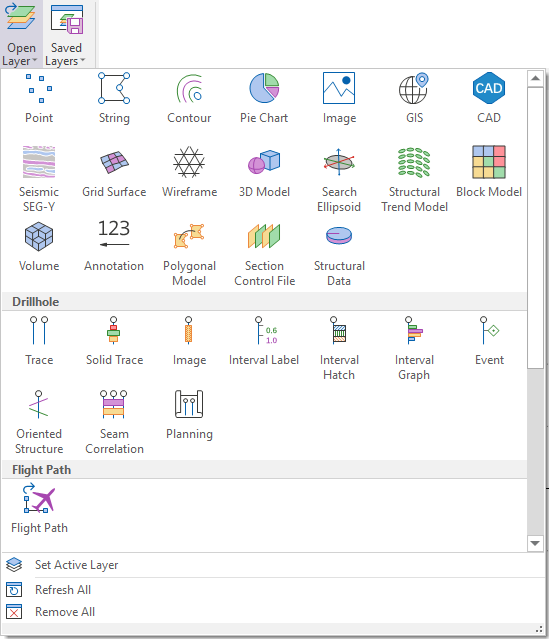The height and width of the screenshot is (639, 549).
Task: Open the Flight Path layer
Action: point(39,509)
